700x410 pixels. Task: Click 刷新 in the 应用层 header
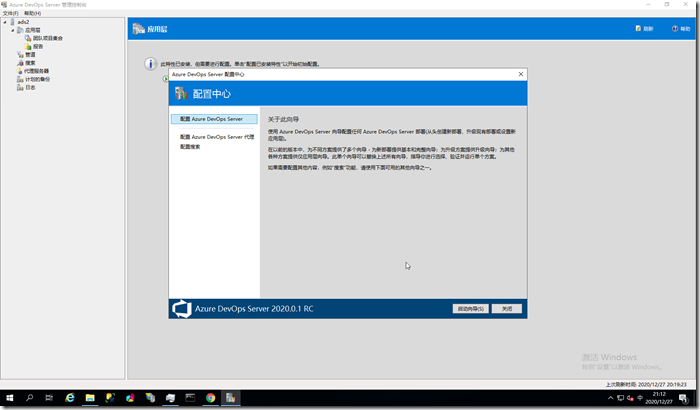[644, 29]
